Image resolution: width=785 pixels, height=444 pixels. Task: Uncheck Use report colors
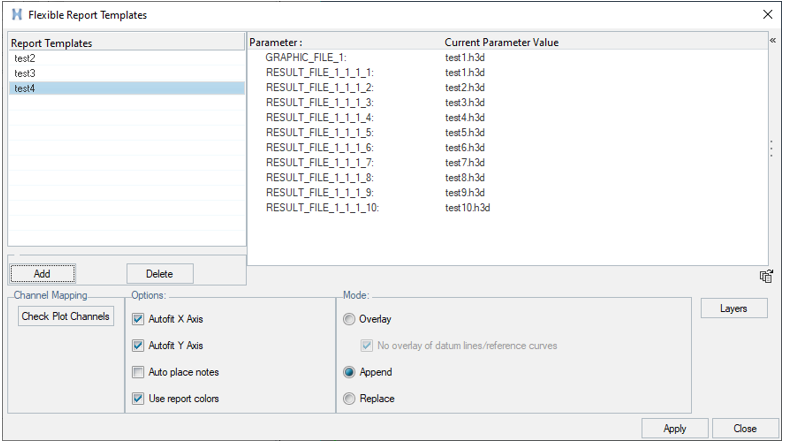[x=138, y=399]
